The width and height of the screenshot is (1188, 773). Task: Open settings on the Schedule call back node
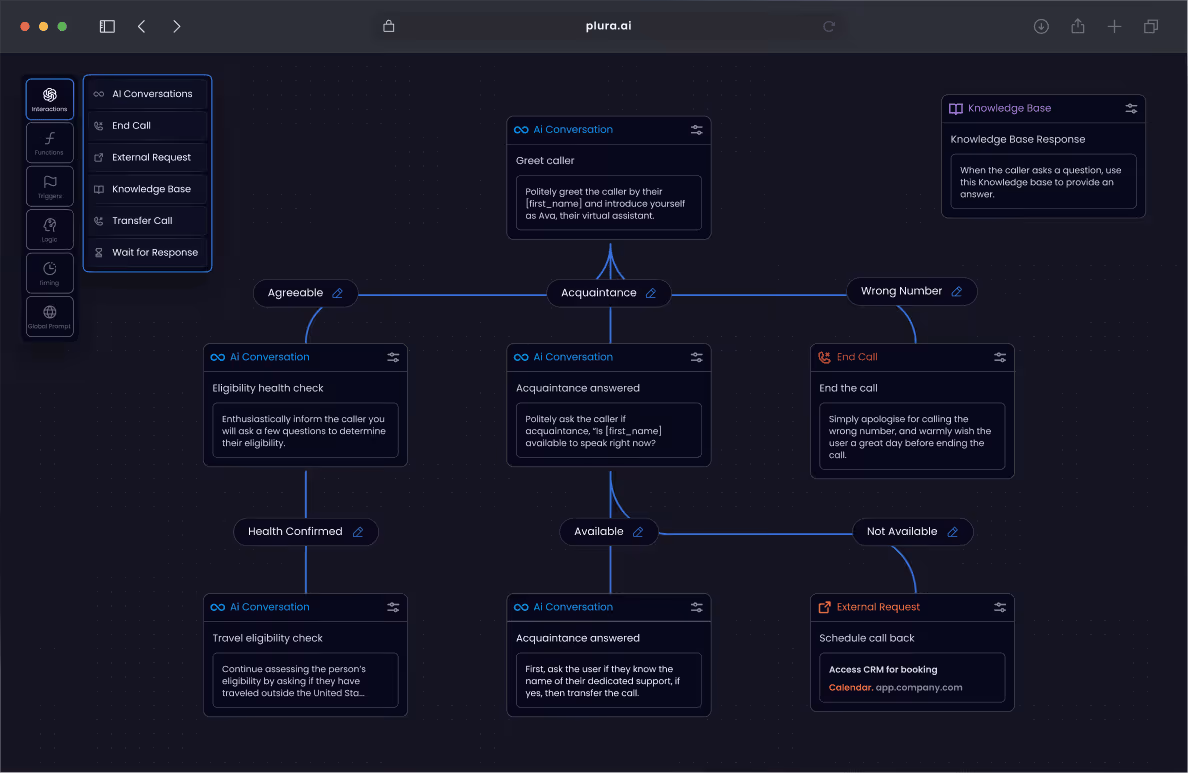point(999,607)
